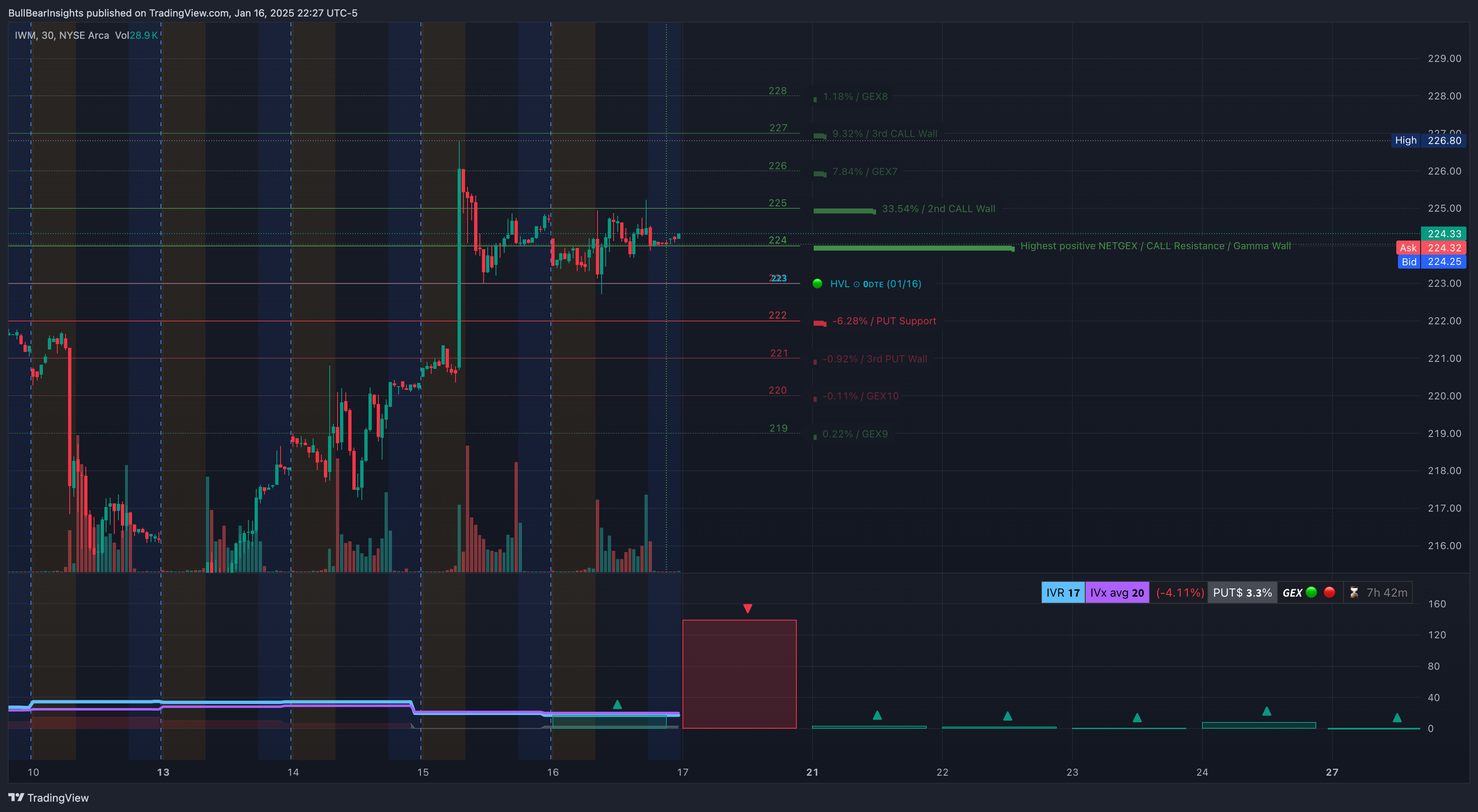Screen dimensions: 1478x812
Task: Click the '0.22% / GEX9' level label
Action: [855, 434]
